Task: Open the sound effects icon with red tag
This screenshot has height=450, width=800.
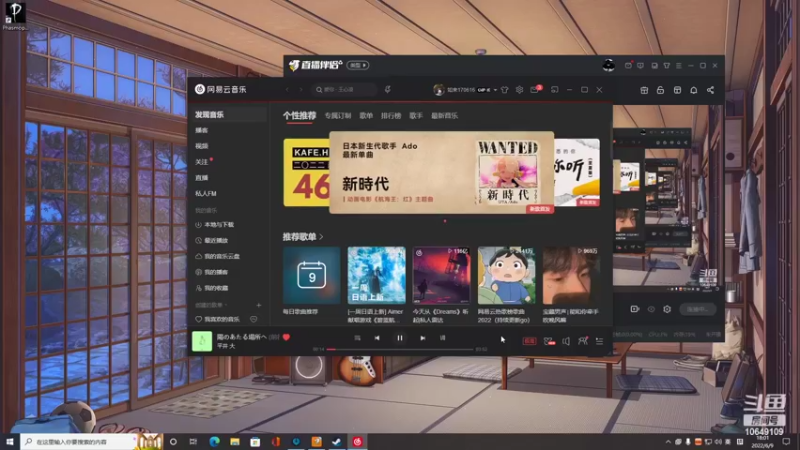Action: coord(548,341)
